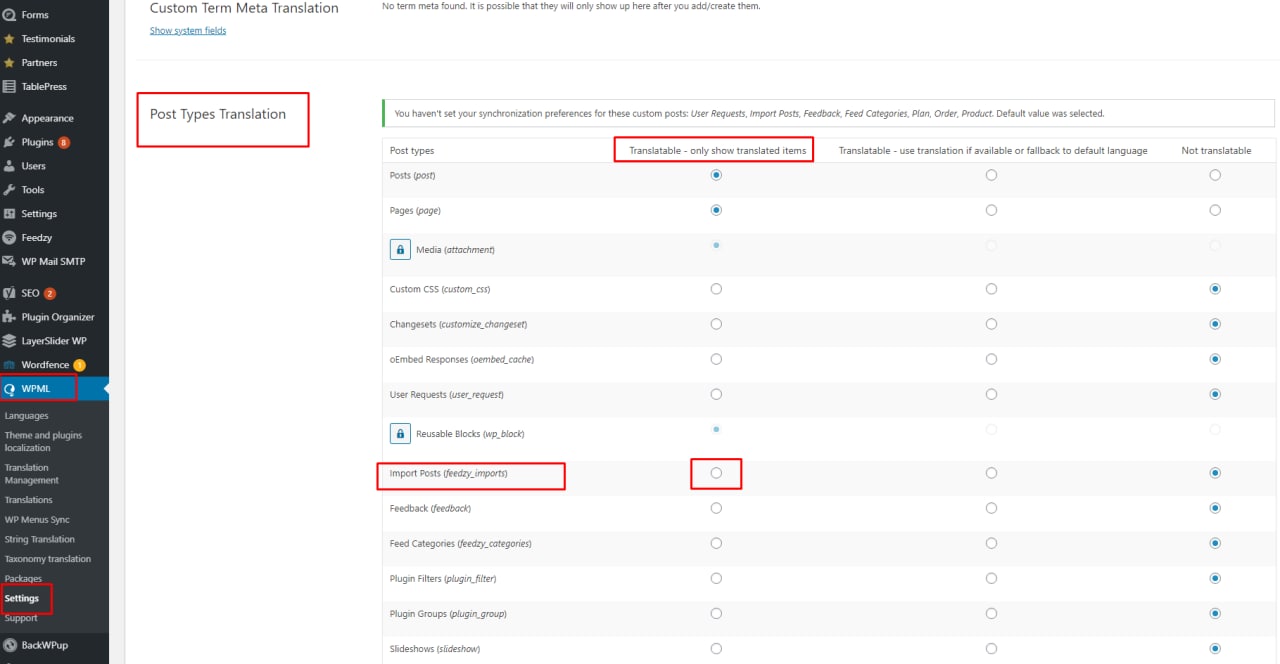Click the Post Types Translation heading
This screenshot has width=1280, height=664.
(218, 114)
